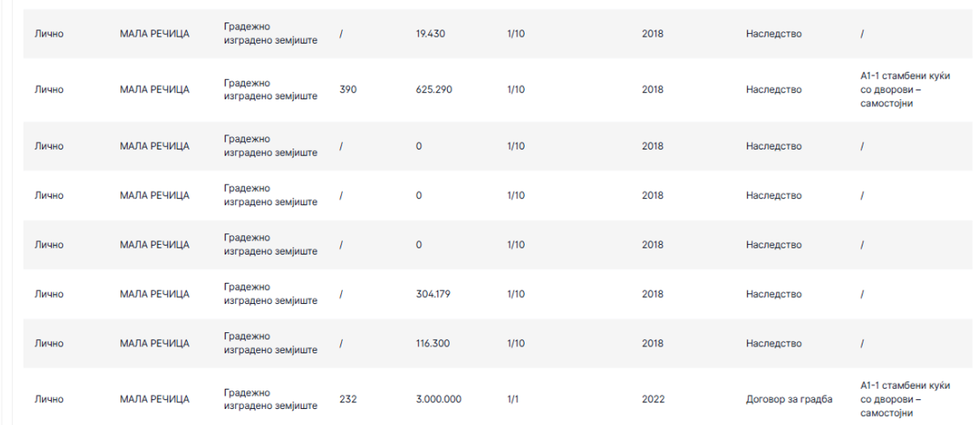The height and width of the screenshot is (425, 980).
Task: Select 'Лично' in the row with area 232
Action: [49, 399]
